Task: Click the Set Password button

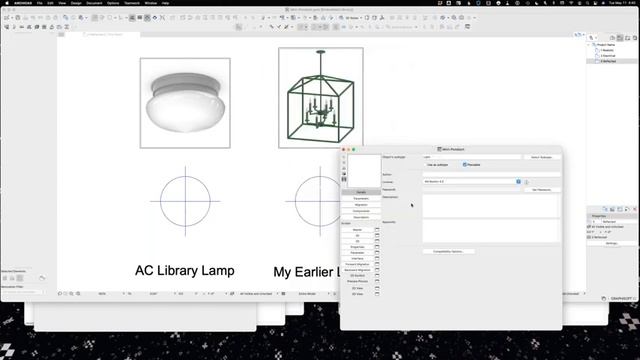Action: click(542, 190)
